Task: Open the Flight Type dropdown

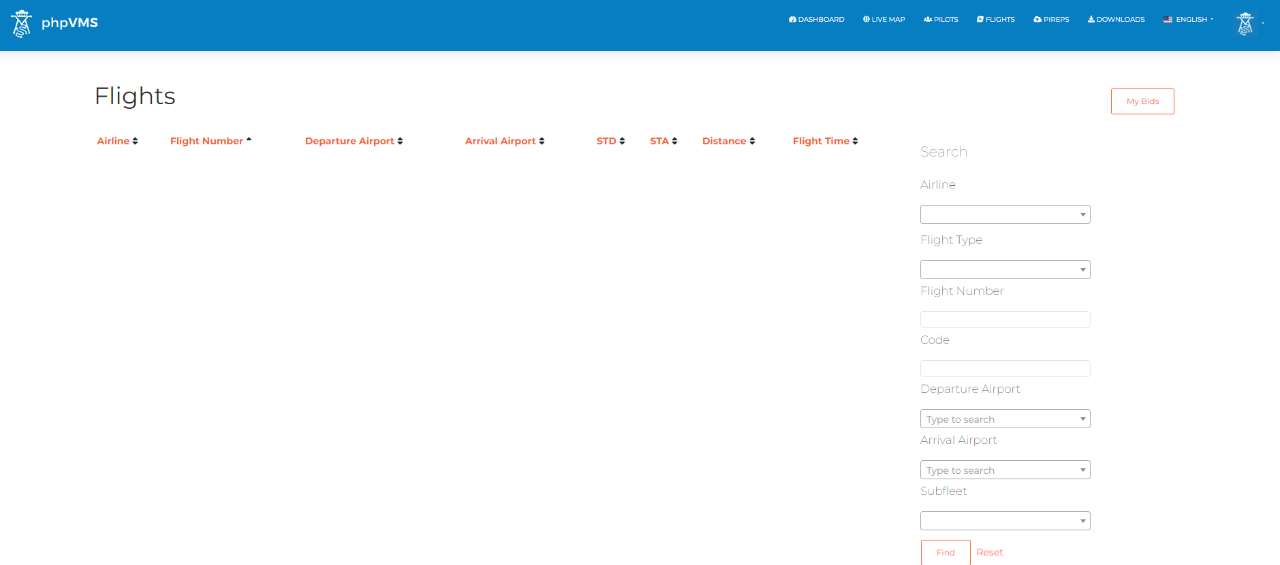Action: [1005, 269]
